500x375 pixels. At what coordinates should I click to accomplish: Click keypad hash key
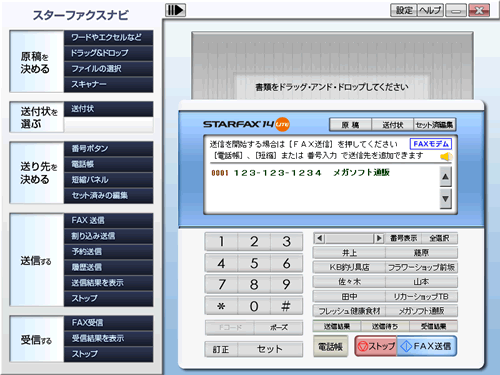(286, 306)
